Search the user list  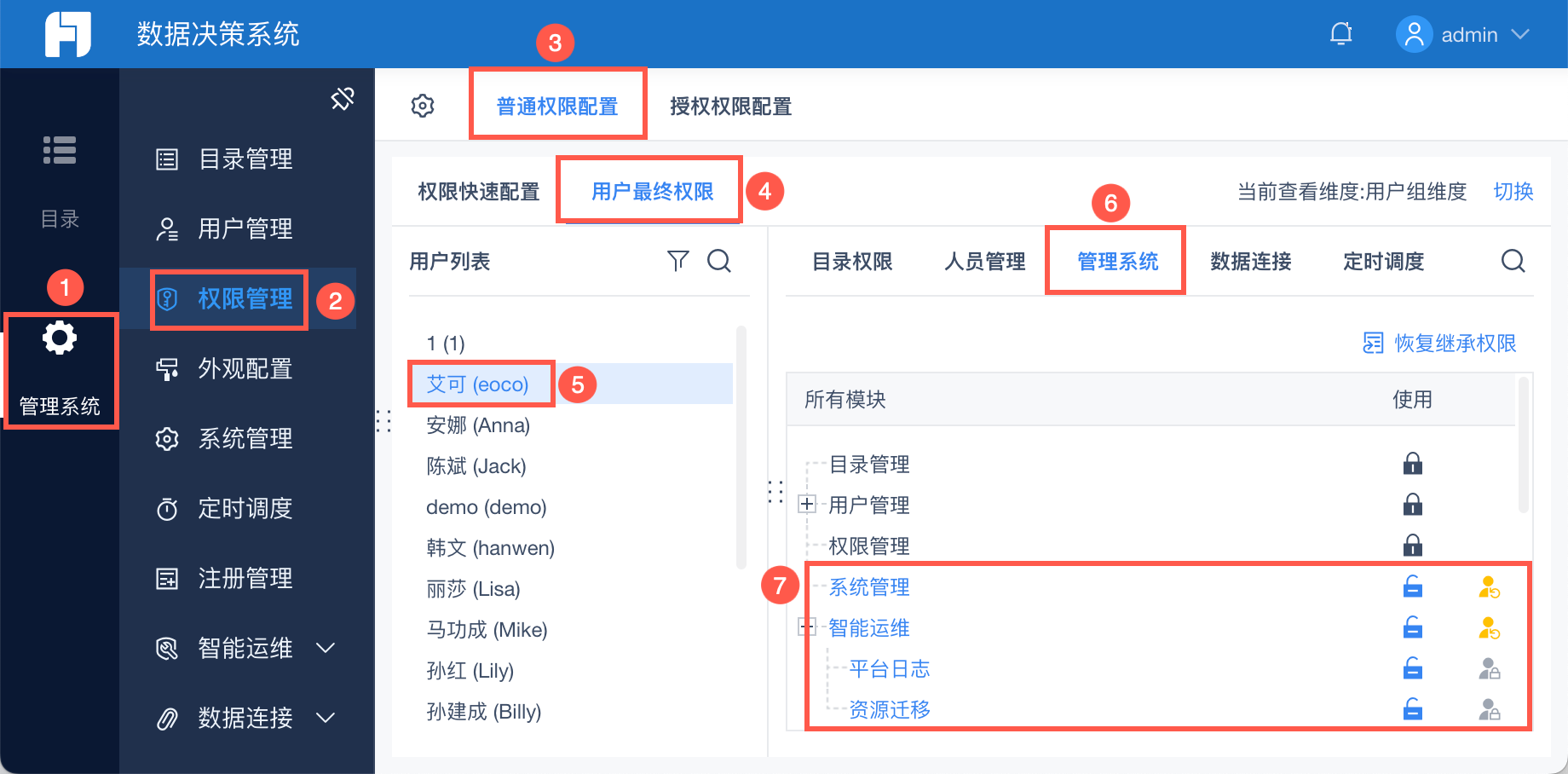719,261
